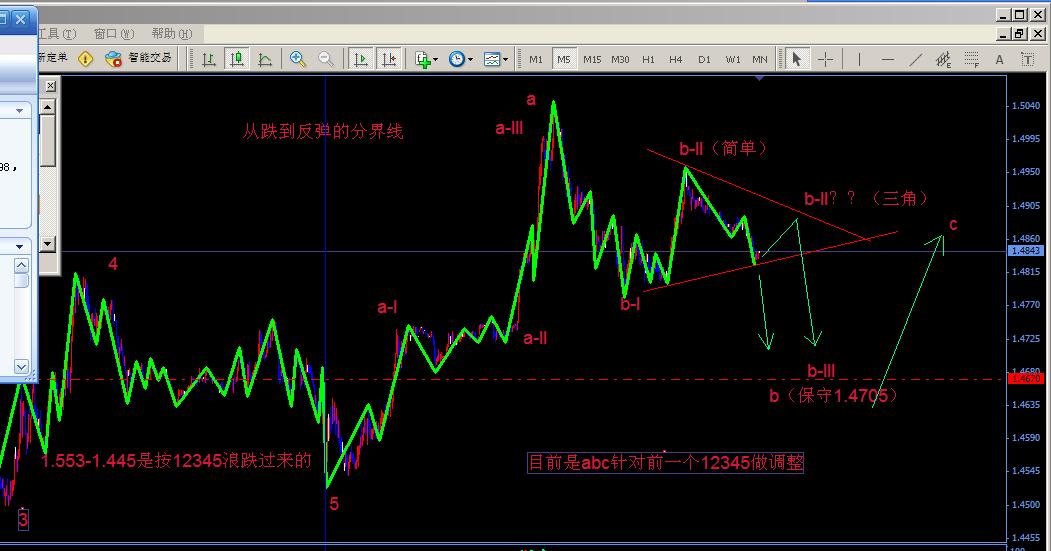This screenshot has width=1051, height=551.
Task: Switch chart to line chart mode
Action: click(x=265, y=59)
